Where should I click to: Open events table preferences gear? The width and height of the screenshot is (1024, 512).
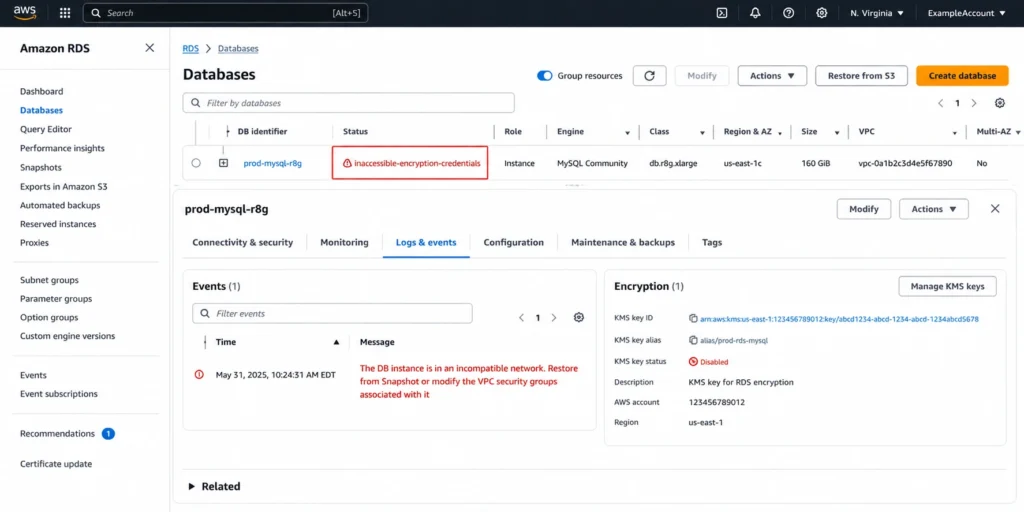click(x=578, y=317)
